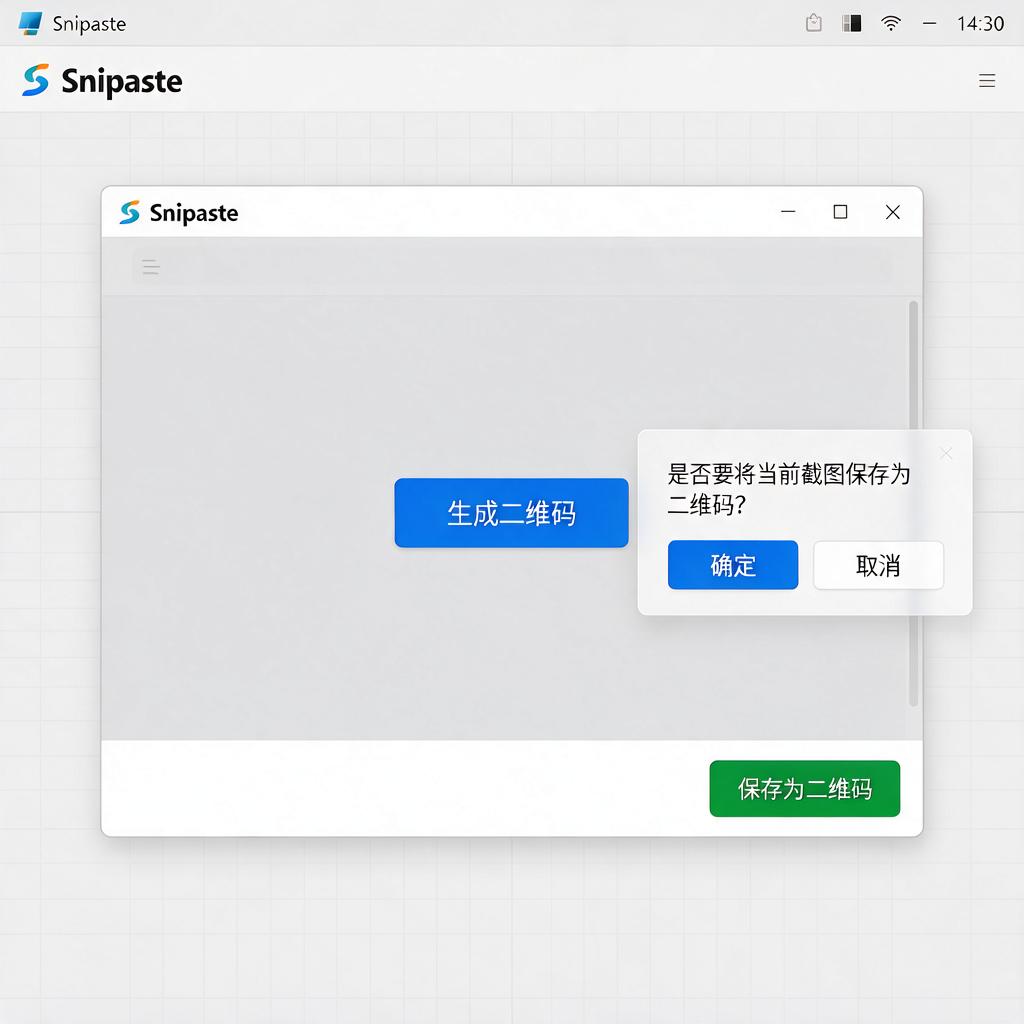Click the Snipaste logo in header
Image resolution: width=1024 pixels, height=1024 pixels.
35,80
